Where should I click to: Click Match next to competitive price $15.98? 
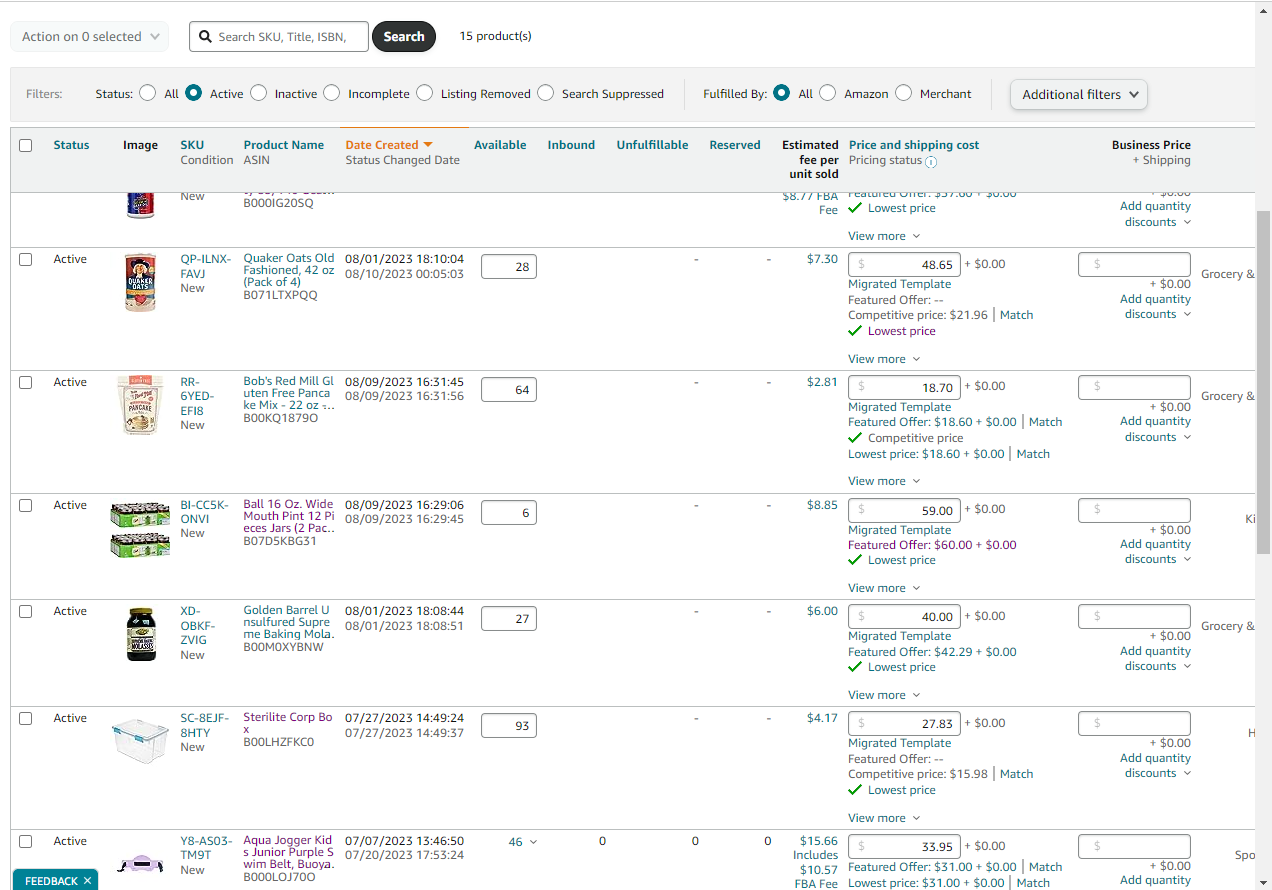[x=1016, y=774]
